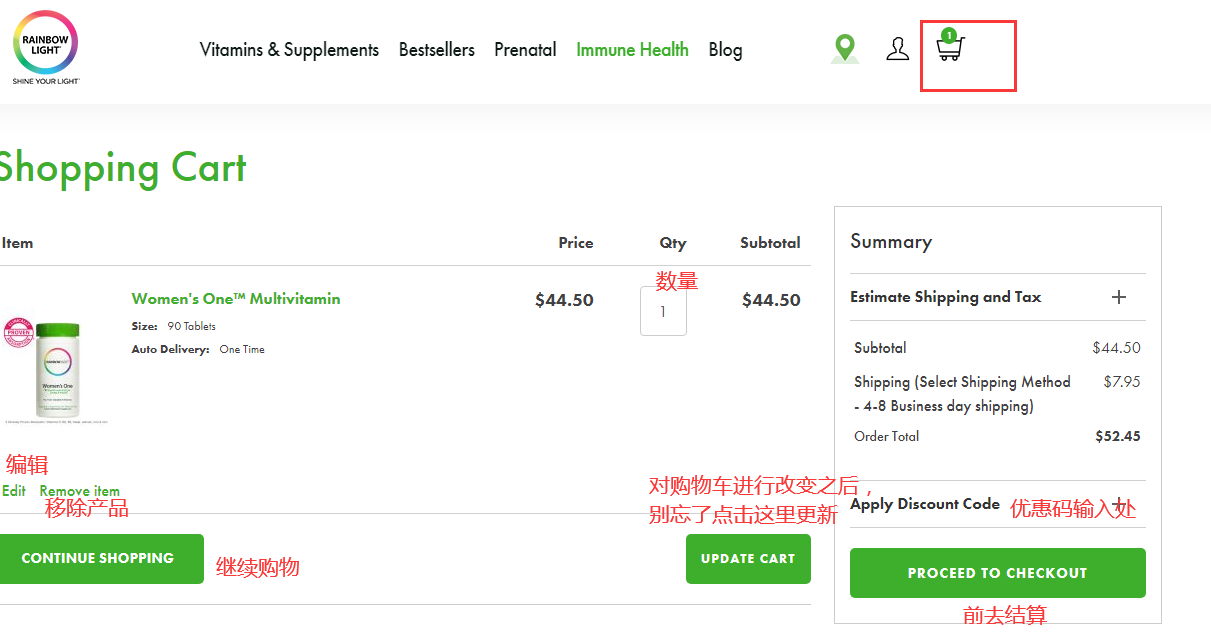Screen dimensions: 1211x644
Task: Remove item from the cart
Action: (80, 491)
